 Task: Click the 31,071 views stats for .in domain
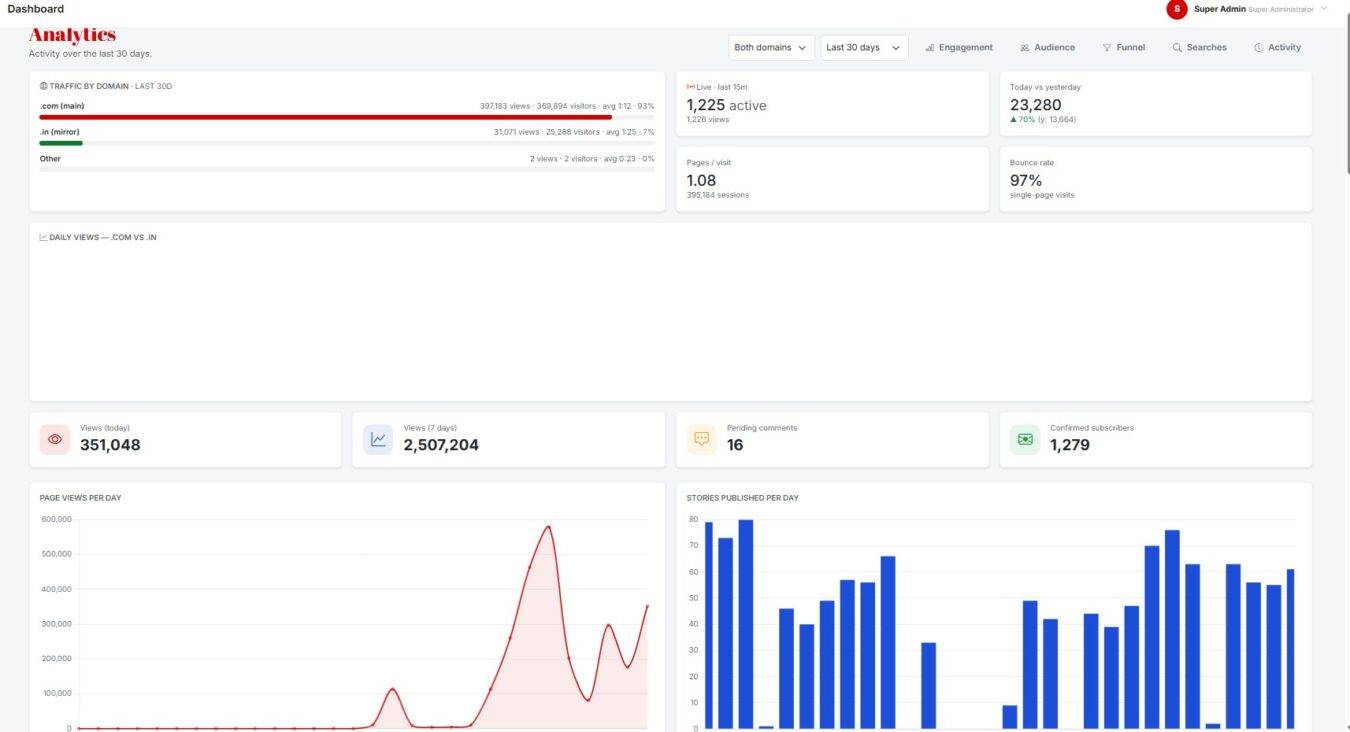click(x=574, y=132)
